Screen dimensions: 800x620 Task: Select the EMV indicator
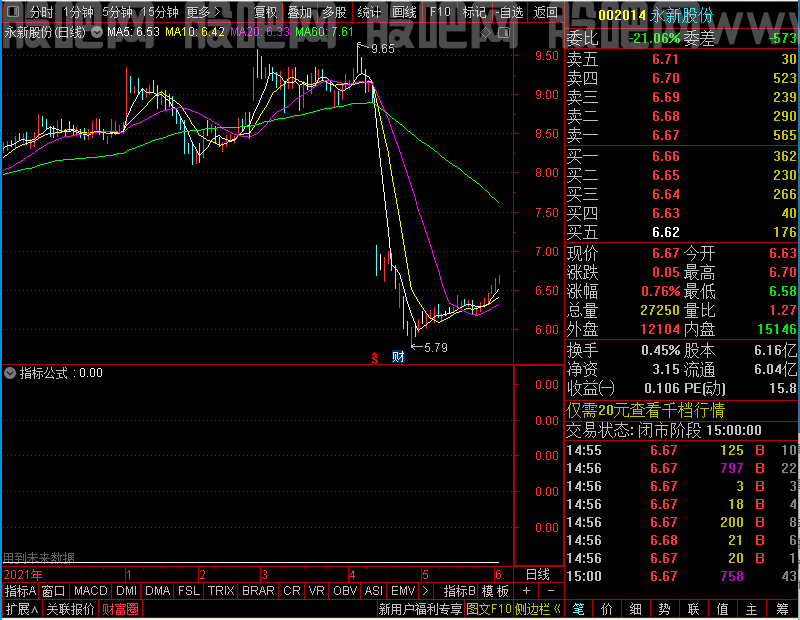pyautogui.click(x=404, y=591)
